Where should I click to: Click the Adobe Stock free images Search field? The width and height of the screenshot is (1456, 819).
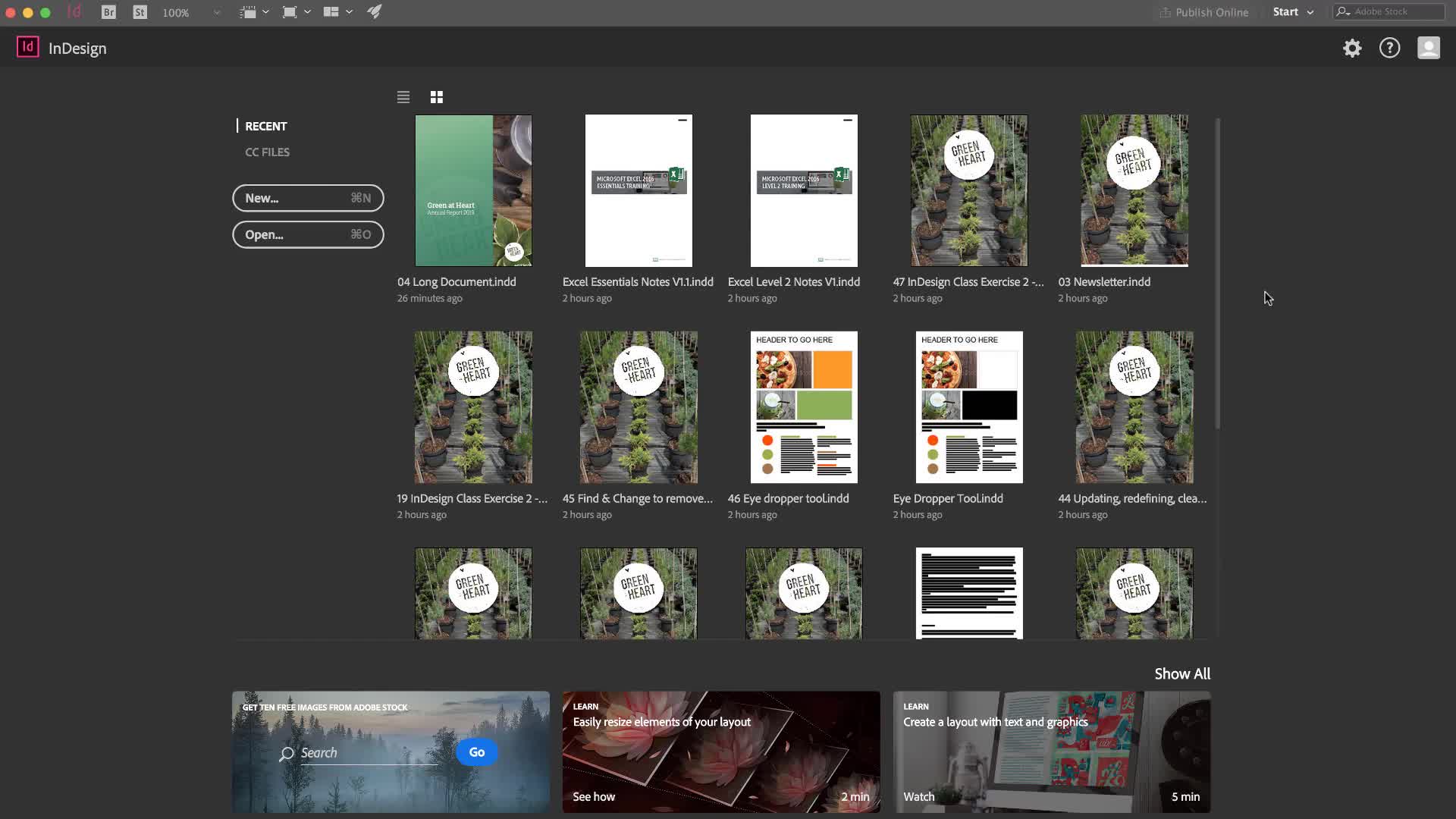[x=369, y=753]
